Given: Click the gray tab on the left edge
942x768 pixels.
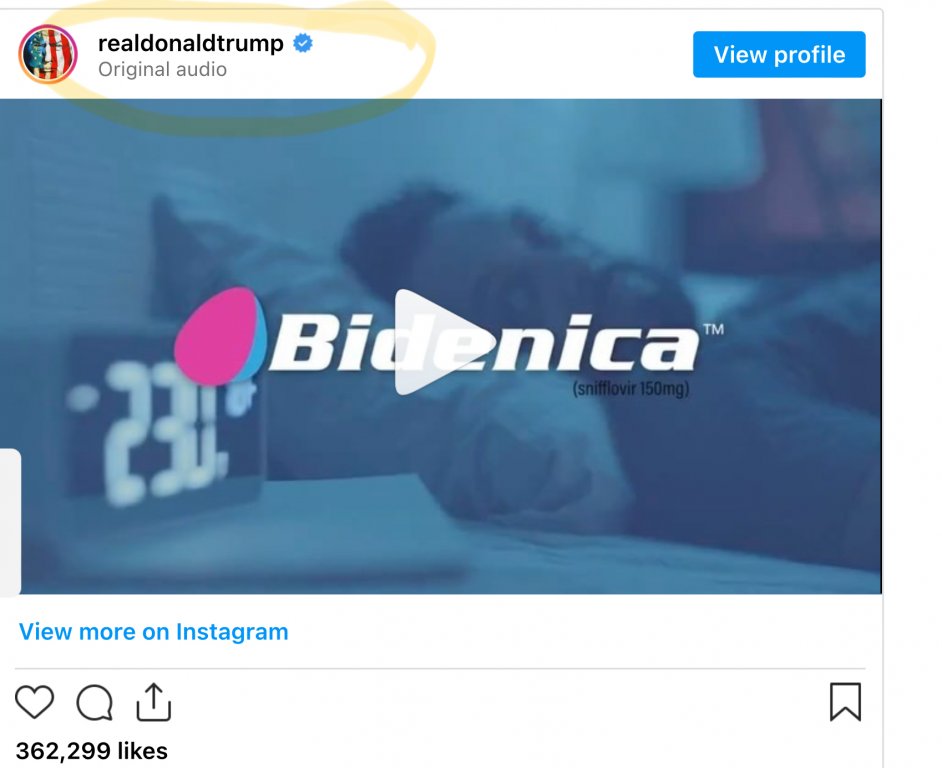Looking at the screenshot, I should pyautogui.click(x=10, y=522).
